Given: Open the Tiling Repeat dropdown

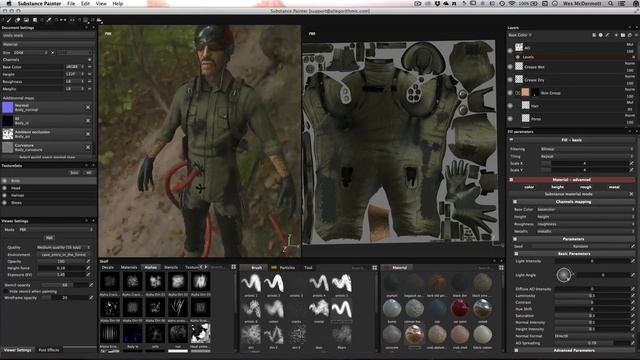Looking at the screenshot, I should click(x=586, y=156).
